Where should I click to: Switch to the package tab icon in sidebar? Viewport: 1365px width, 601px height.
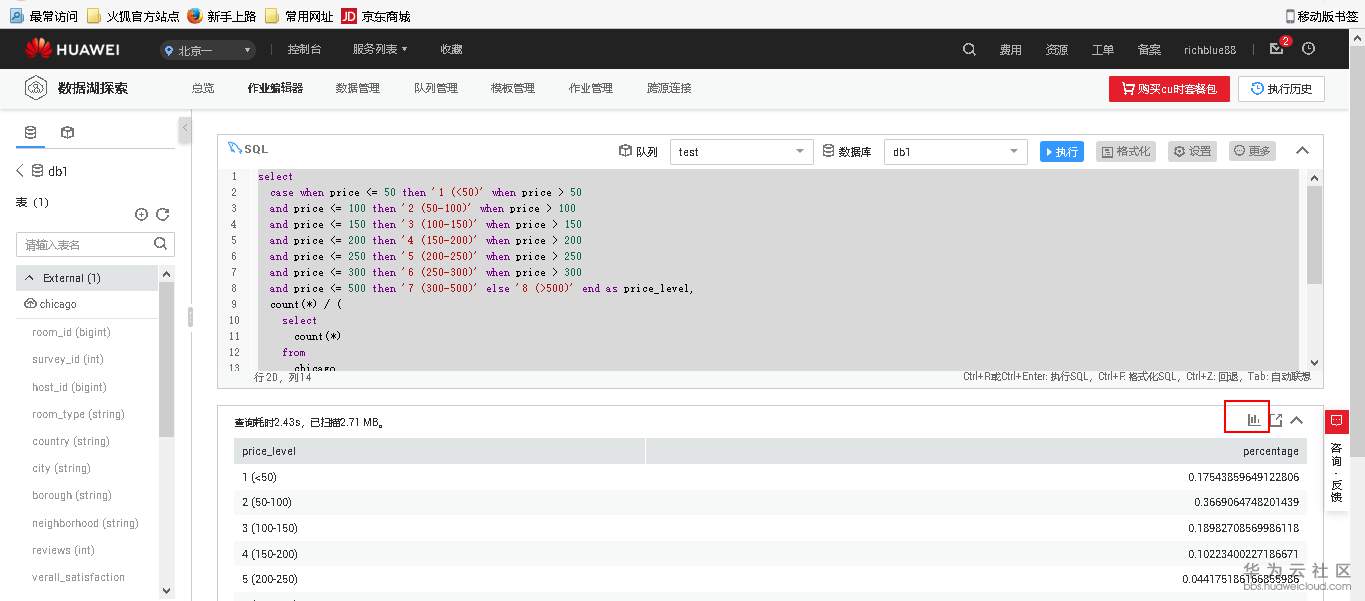point(65,131)
